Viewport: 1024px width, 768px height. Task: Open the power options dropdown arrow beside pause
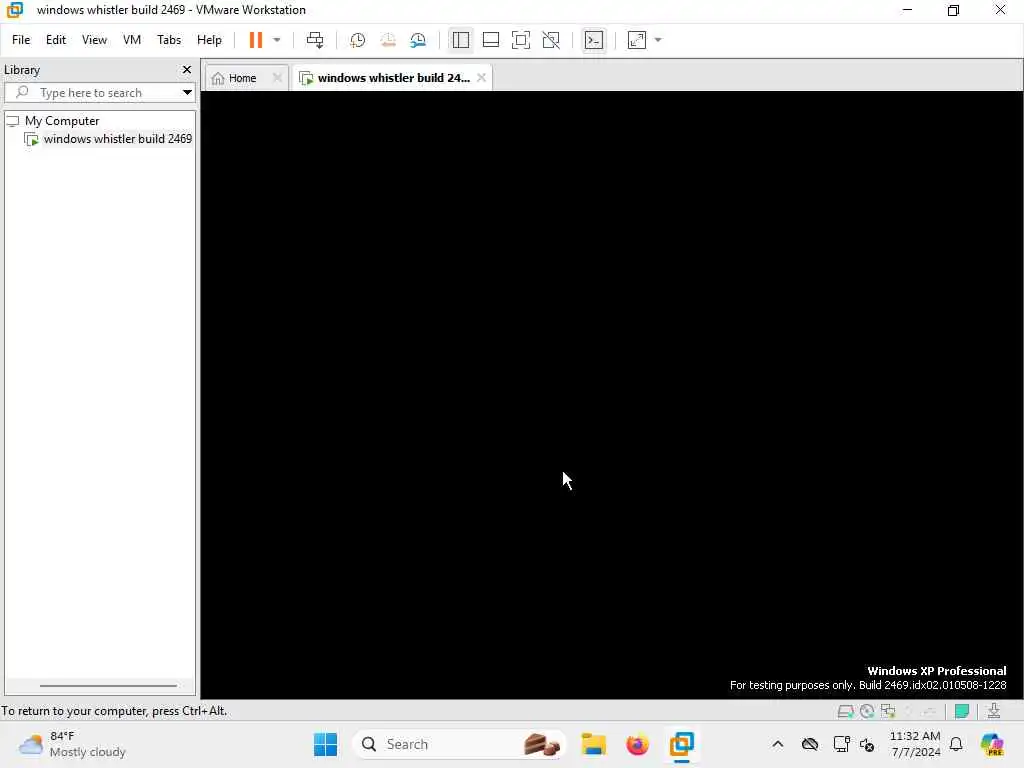[277, 40]
